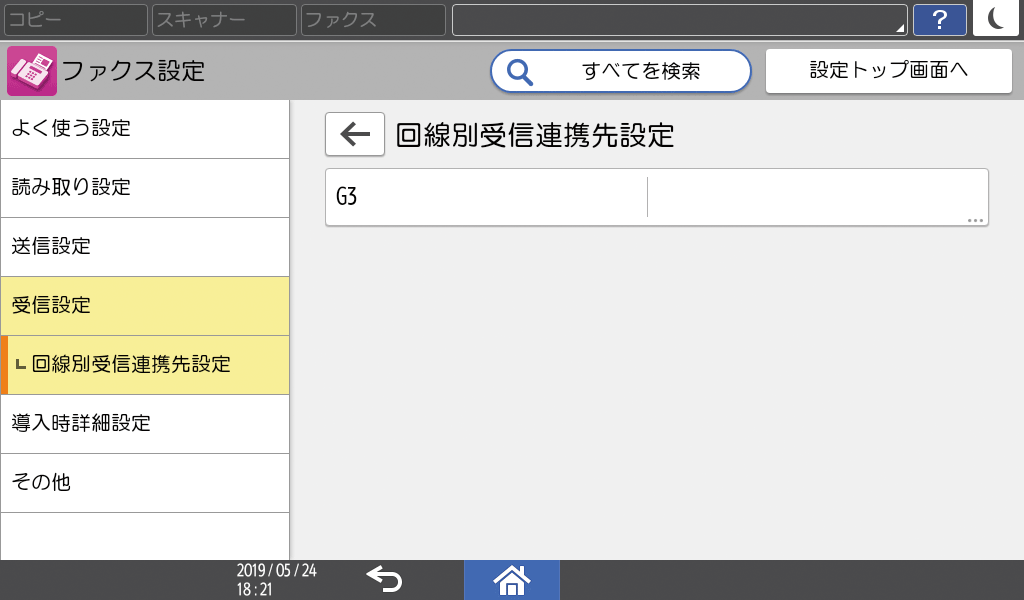Open help with the question mark icon

pos(940,19)
